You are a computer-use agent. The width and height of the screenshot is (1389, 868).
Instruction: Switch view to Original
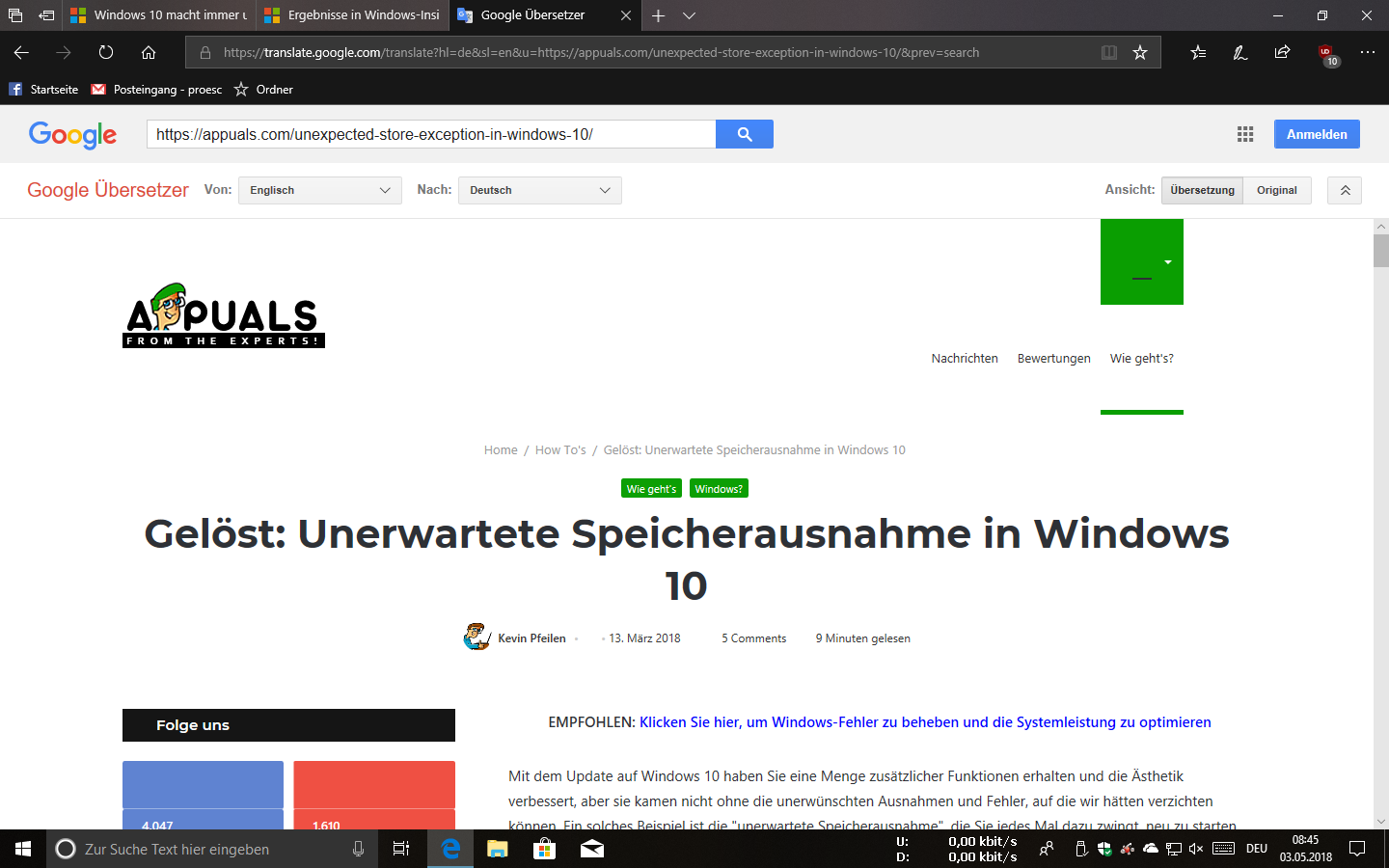point(1277,190)
